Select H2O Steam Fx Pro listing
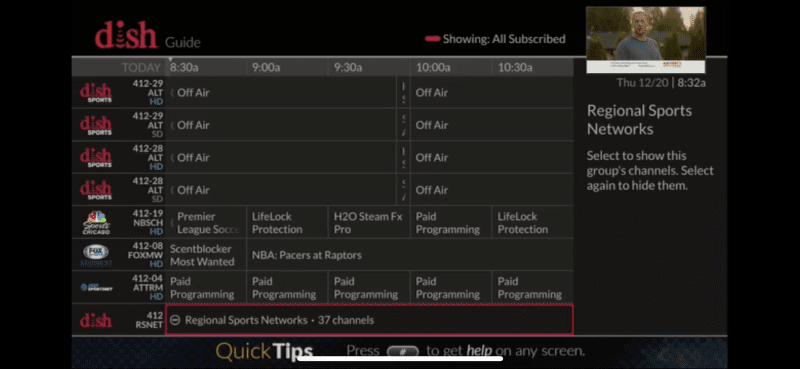Screen dimensions: 800x369 coord(369,223)
